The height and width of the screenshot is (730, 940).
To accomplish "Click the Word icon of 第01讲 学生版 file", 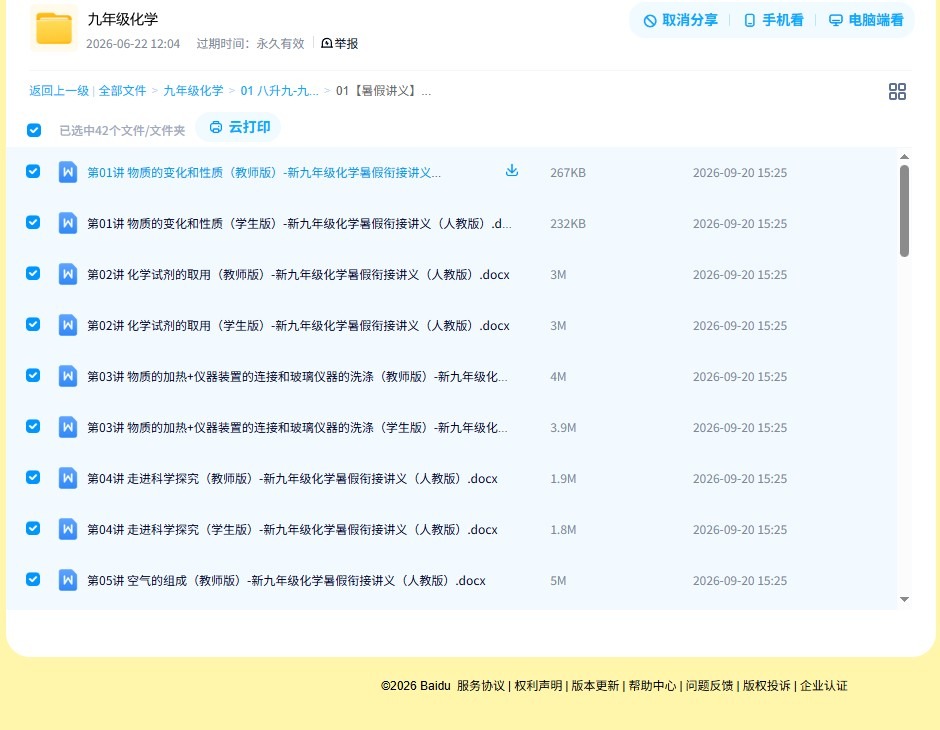I will (x=68, y=223).
